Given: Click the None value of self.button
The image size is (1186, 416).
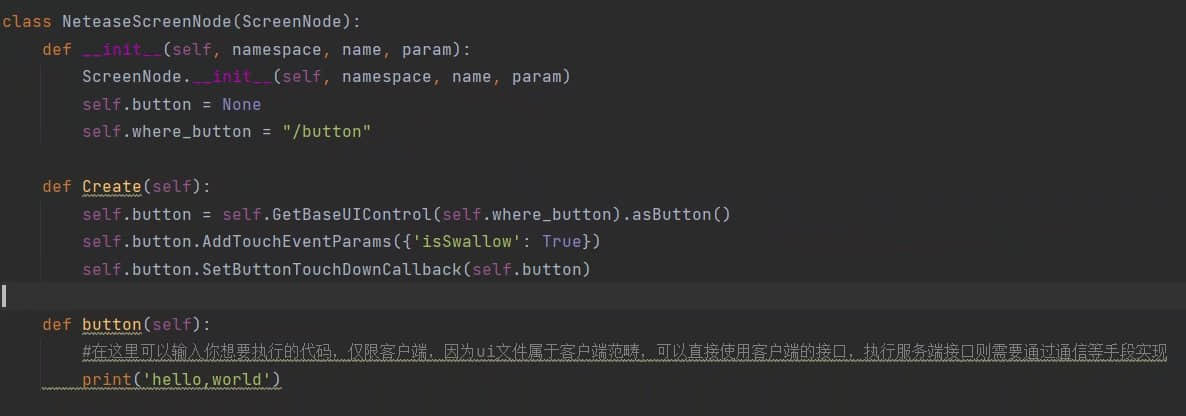Looking at the screenshot, I should [241, 104].
